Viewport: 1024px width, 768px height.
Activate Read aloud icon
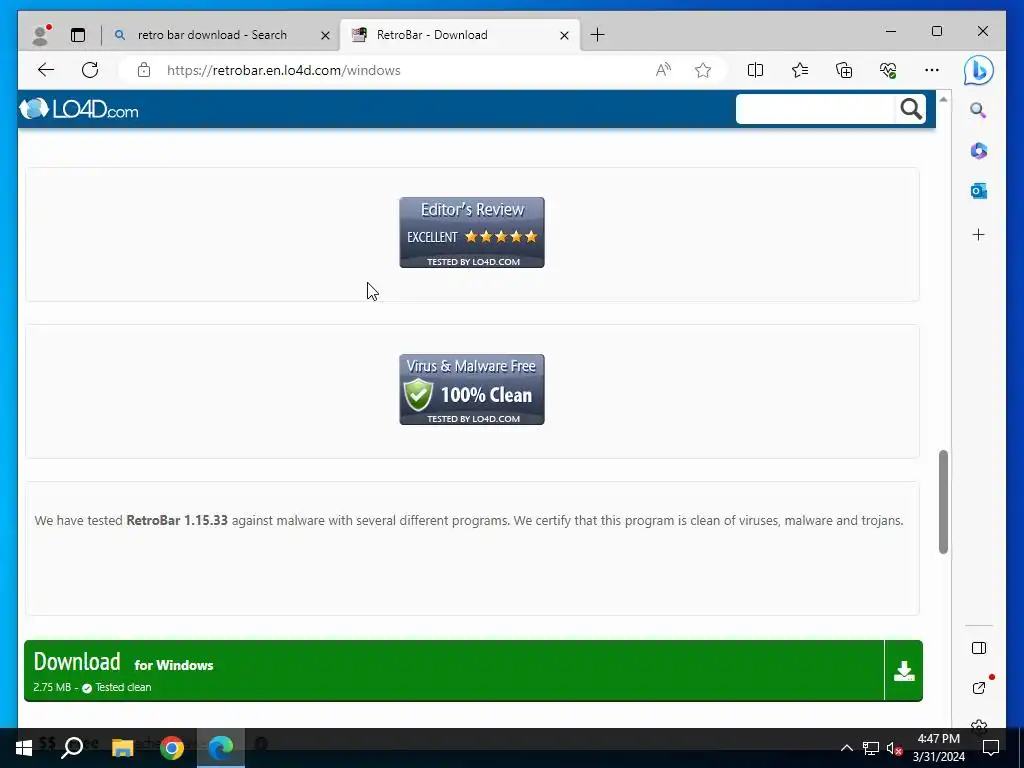coord(663,70)
